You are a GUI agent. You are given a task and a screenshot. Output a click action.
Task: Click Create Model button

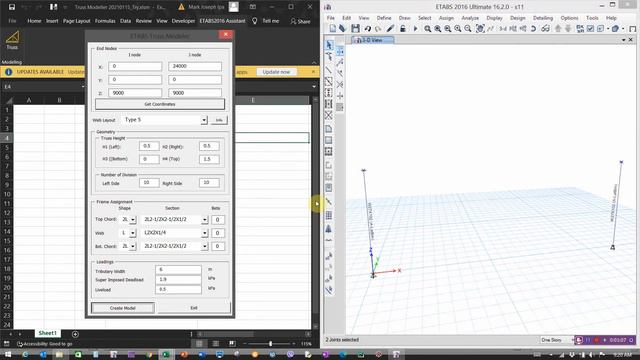tap(122, 308)
